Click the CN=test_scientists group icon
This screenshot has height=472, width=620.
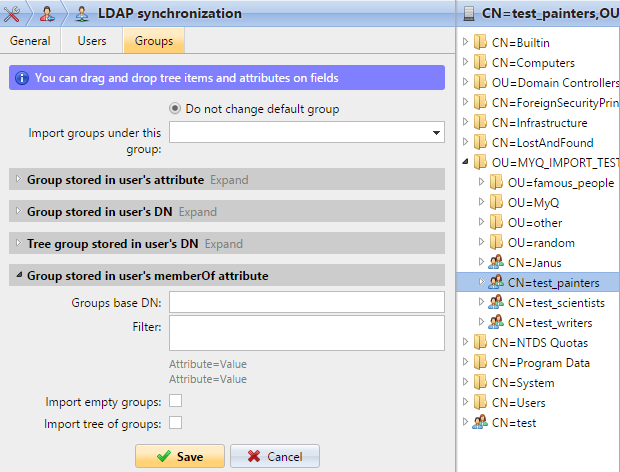tap(495, 303)
